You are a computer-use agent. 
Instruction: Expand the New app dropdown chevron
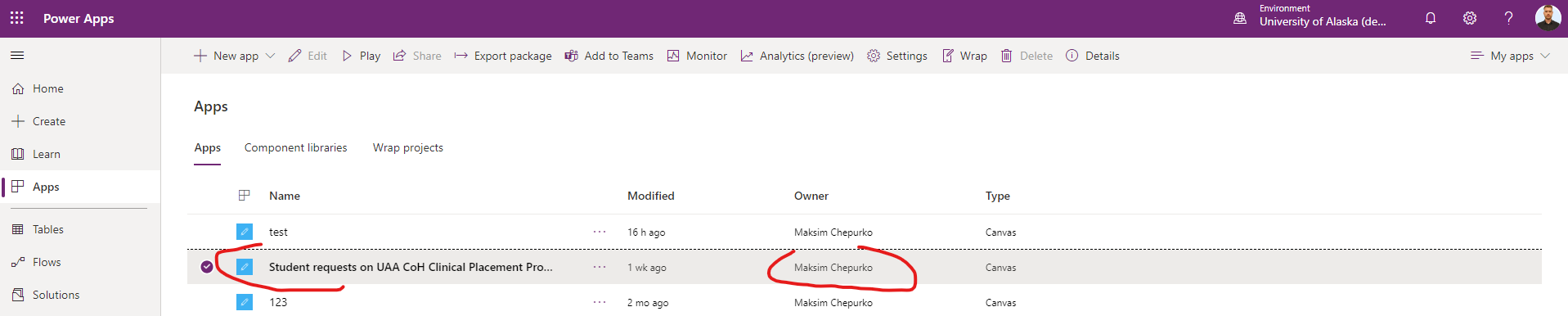[x=271, y=56]
